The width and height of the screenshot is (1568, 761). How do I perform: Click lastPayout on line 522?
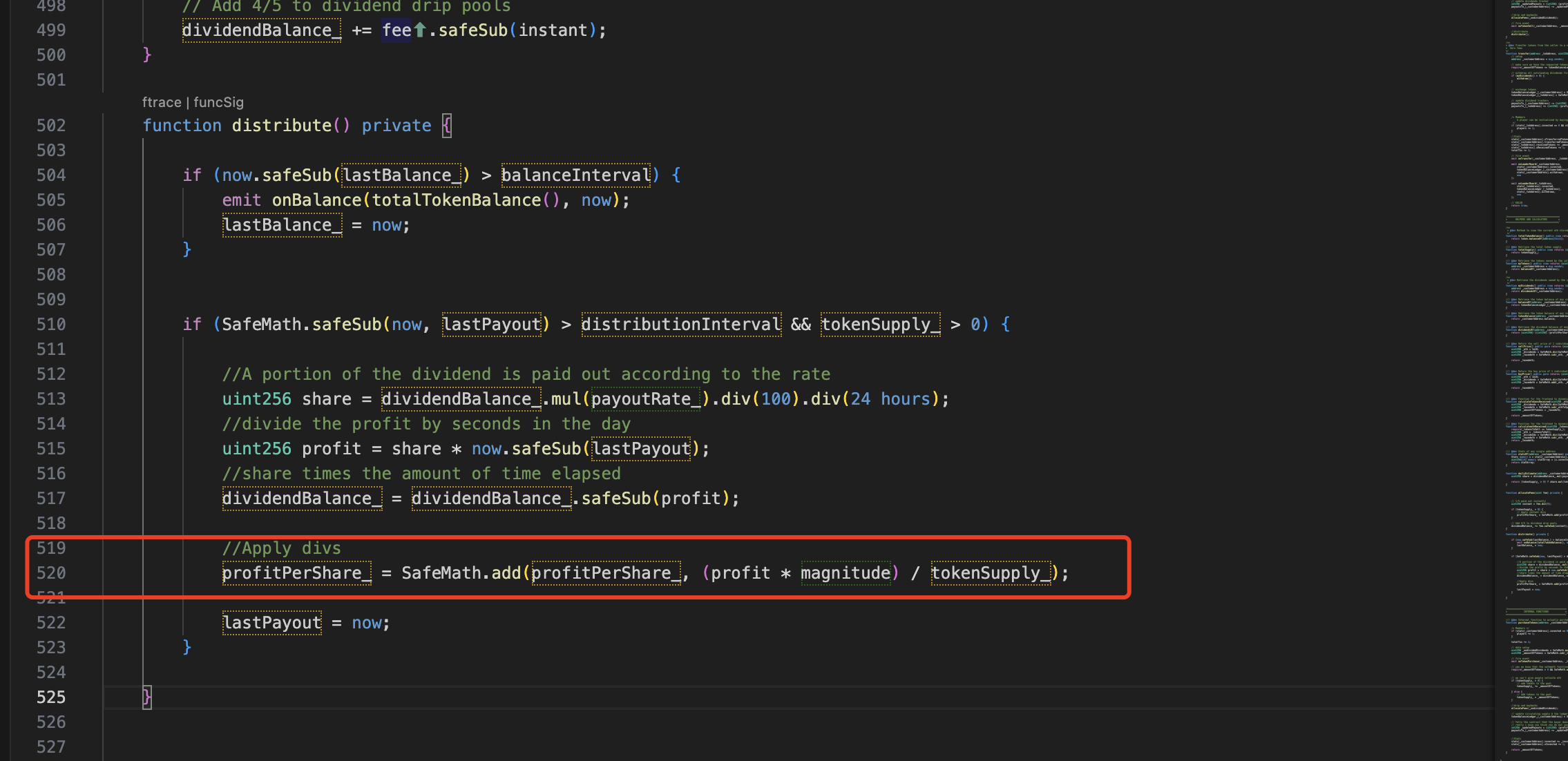pyautogui.click(x=272, y=623)
